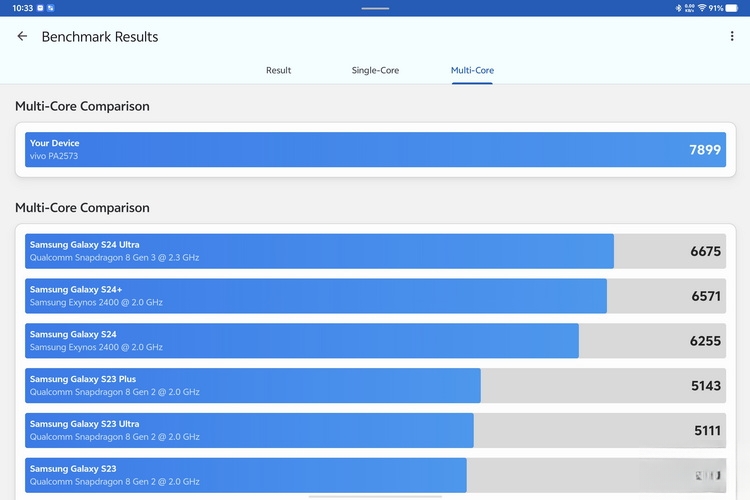Viewport: 750px width, 500px height.
Task: Tap the 6675 score value
Action: (x=705, y=251)
